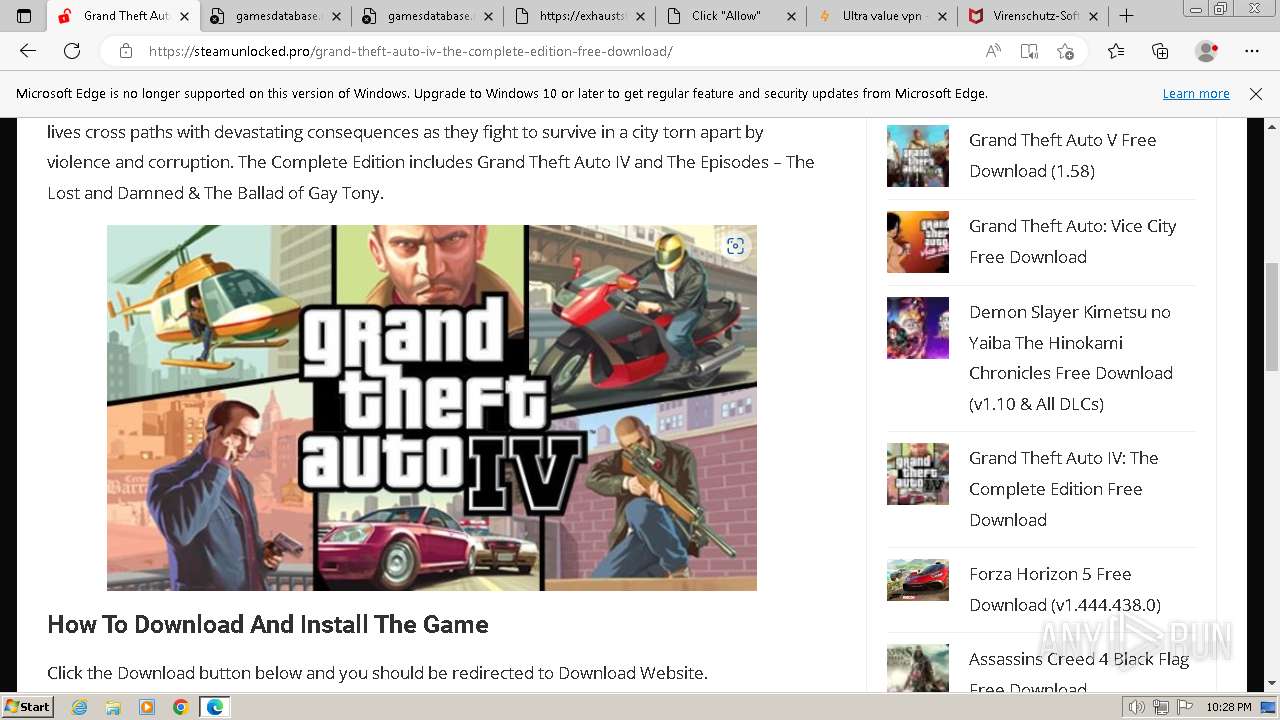
Task: Open Google Chrome from the taskbar
Action: (x=180, y=707)
